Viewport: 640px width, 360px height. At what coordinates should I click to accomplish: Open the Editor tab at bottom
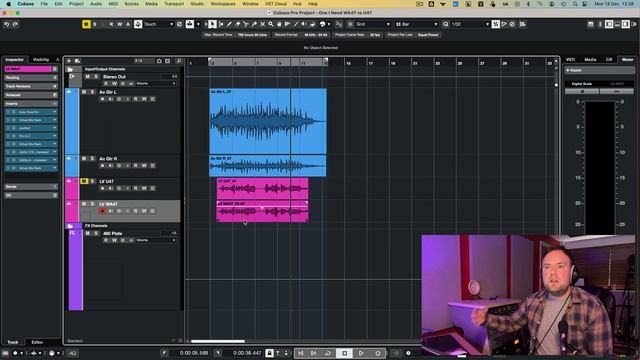click(x=37, y=342)
